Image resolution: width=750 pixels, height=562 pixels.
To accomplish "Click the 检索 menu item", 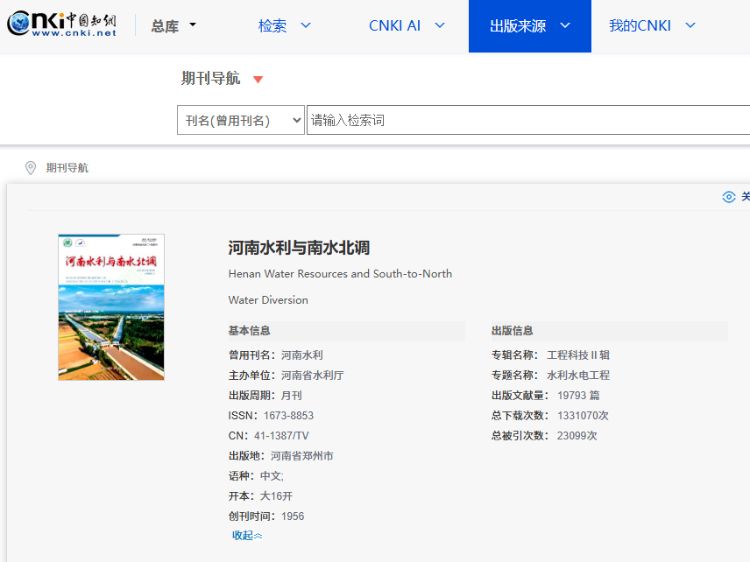I will (273, 25).
